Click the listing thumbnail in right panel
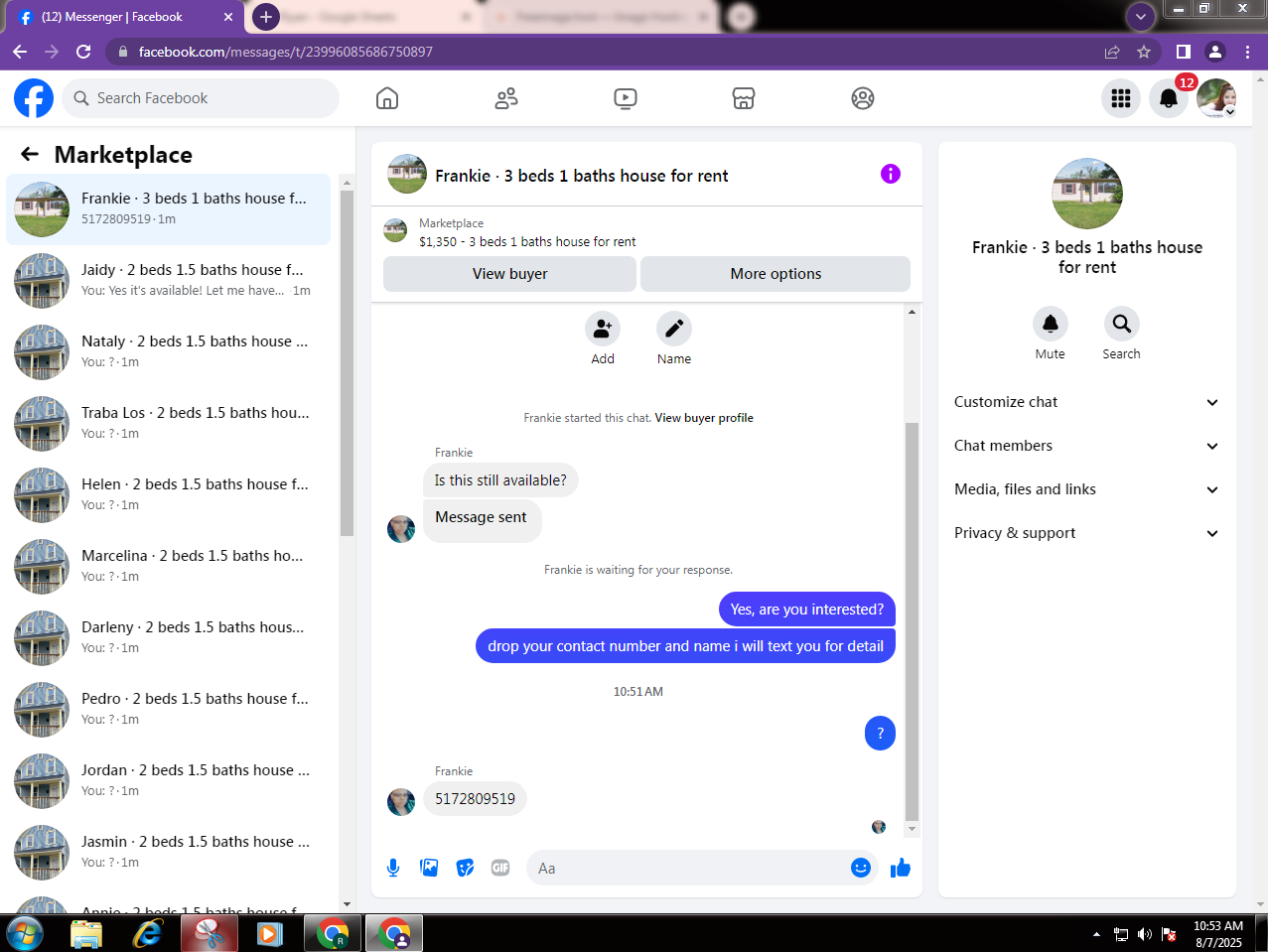Viewport: 1268px width, 952px height. (1087, 194)
